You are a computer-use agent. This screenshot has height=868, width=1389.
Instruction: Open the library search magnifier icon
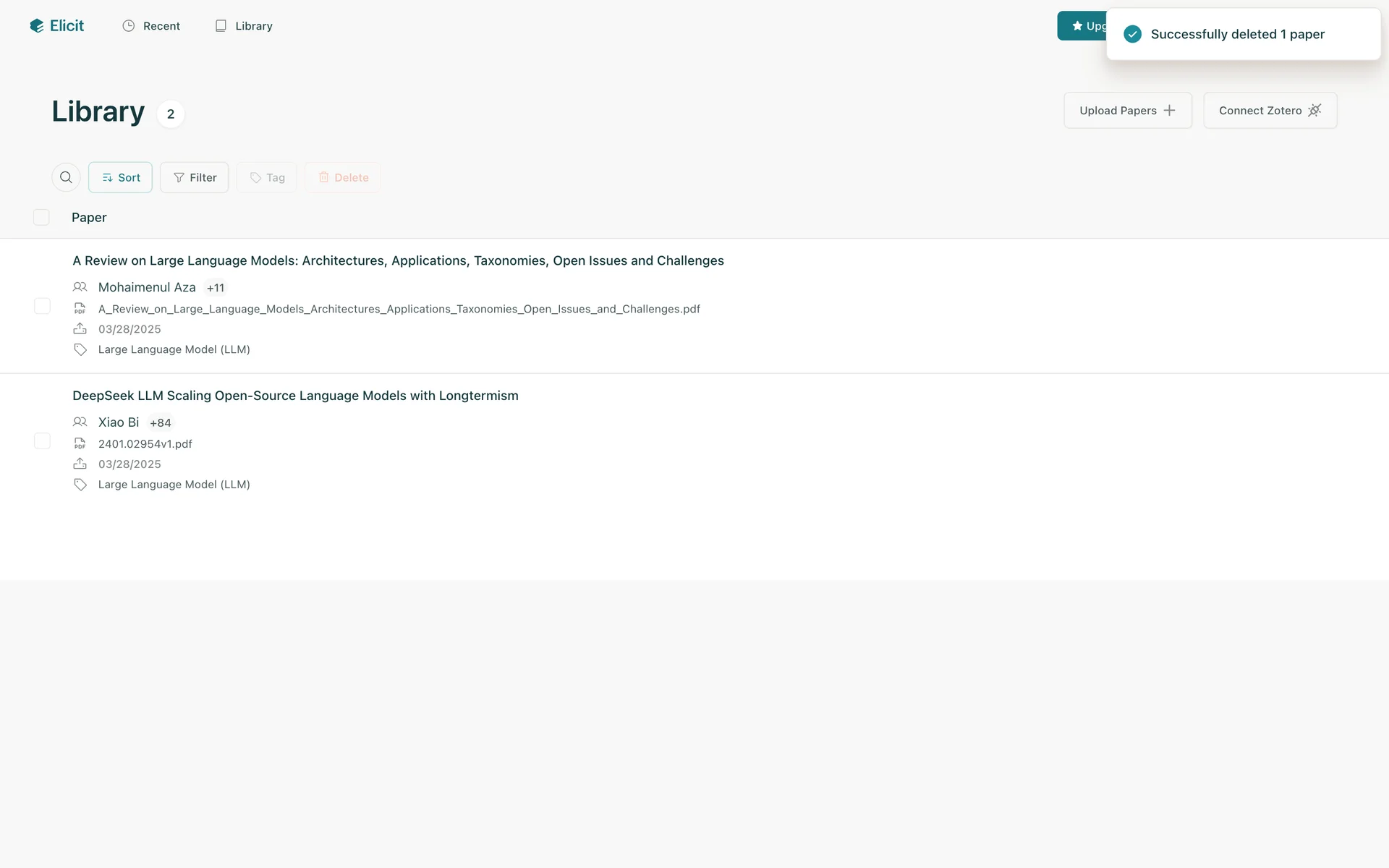click(66, 177)
